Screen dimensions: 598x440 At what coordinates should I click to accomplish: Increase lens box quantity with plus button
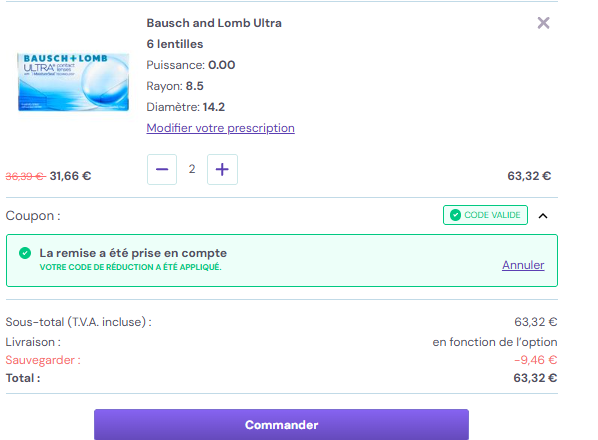(x=222, y=169)
